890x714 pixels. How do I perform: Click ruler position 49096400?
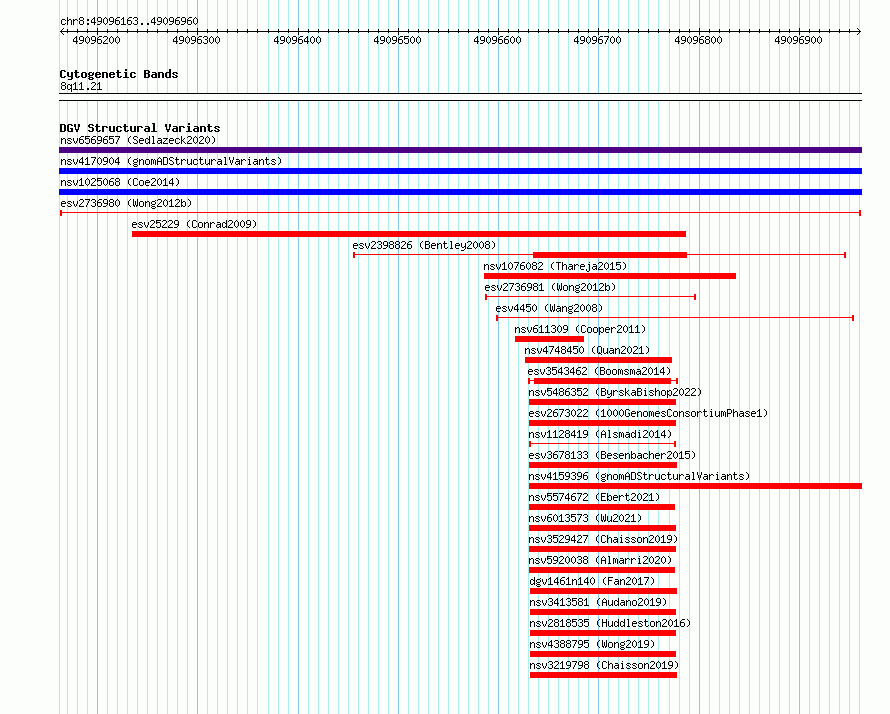pyautogui.click(x=297, y=40)
